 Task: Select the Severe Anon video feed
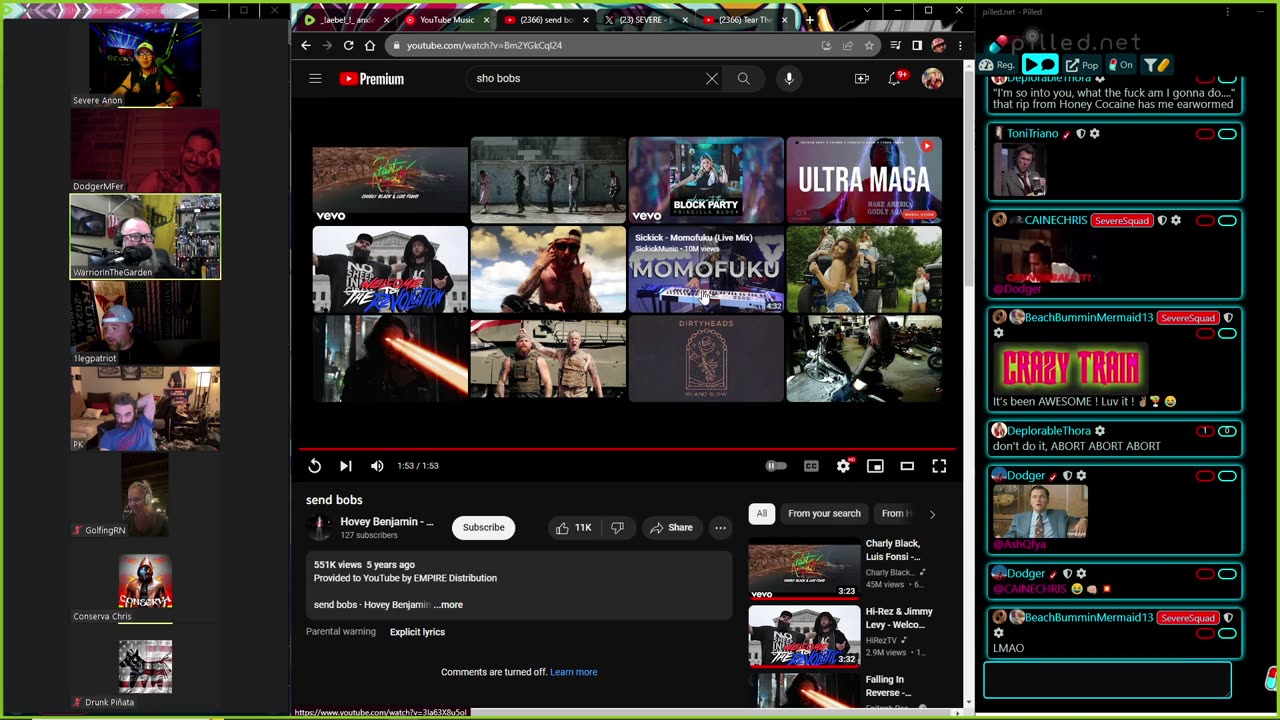pos(145,63)
